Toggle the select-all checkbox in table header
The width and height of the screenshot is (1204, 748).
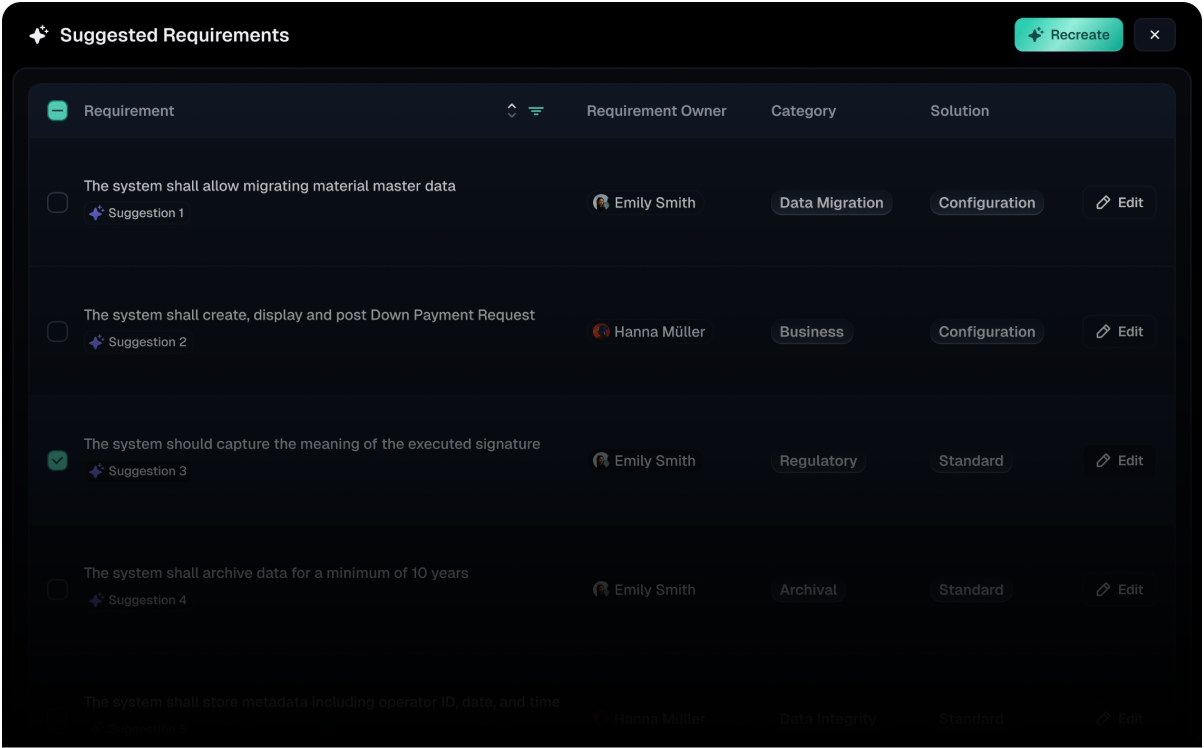[58, 111]
